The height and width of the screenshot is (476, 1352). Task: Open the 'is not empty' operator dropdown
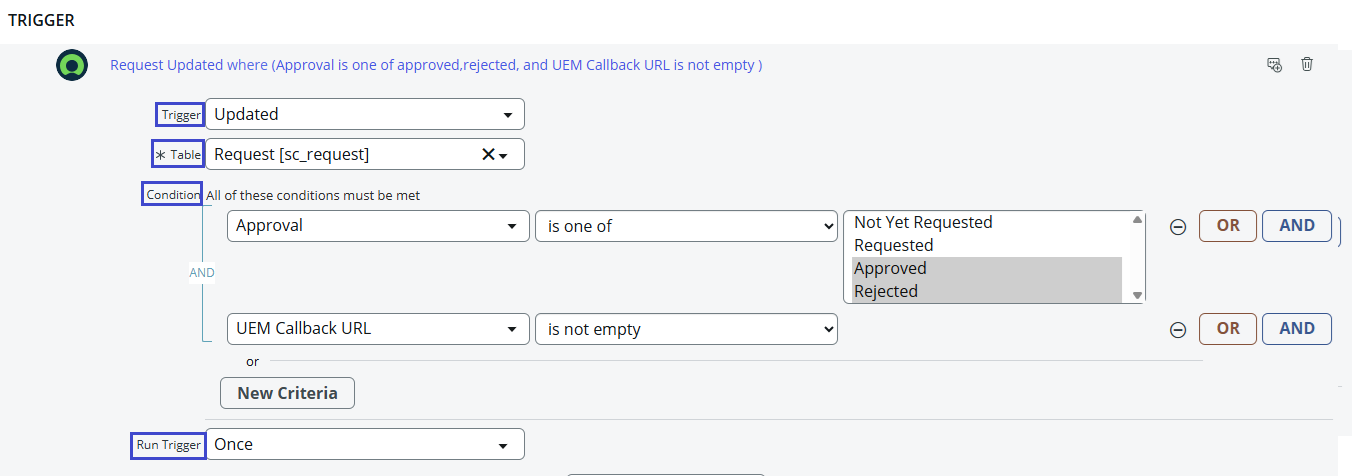(x=687, y=329)
